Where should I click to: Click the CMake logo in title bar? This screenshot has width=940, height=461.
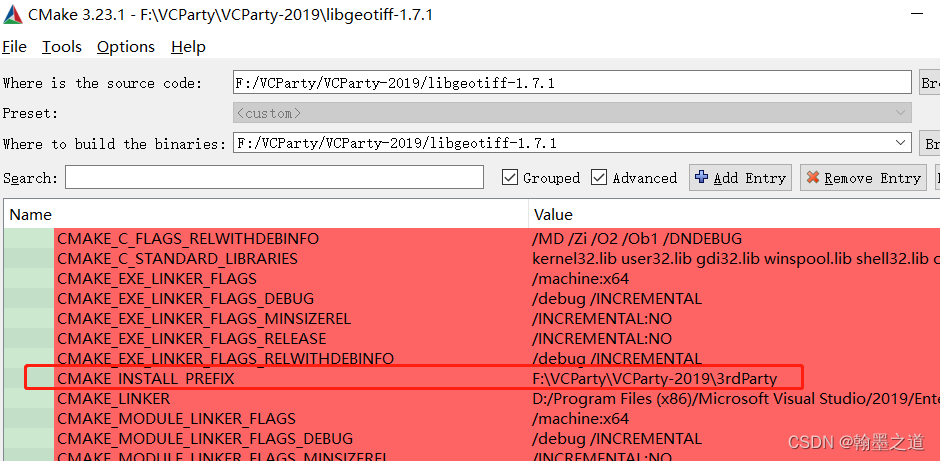(x=13, y=13)
